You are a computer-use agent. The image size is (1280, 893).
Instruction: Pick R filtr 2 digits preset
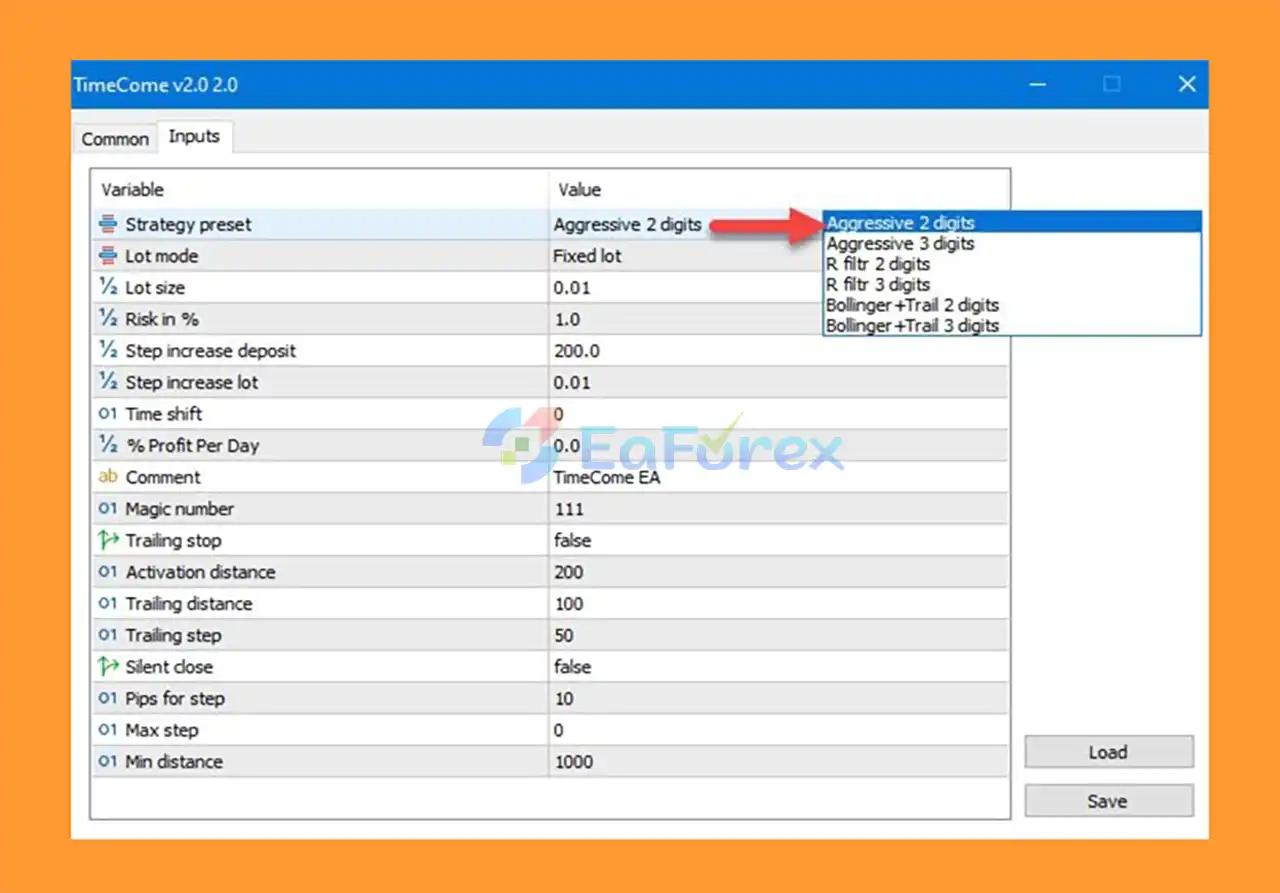click(1012, 264)
